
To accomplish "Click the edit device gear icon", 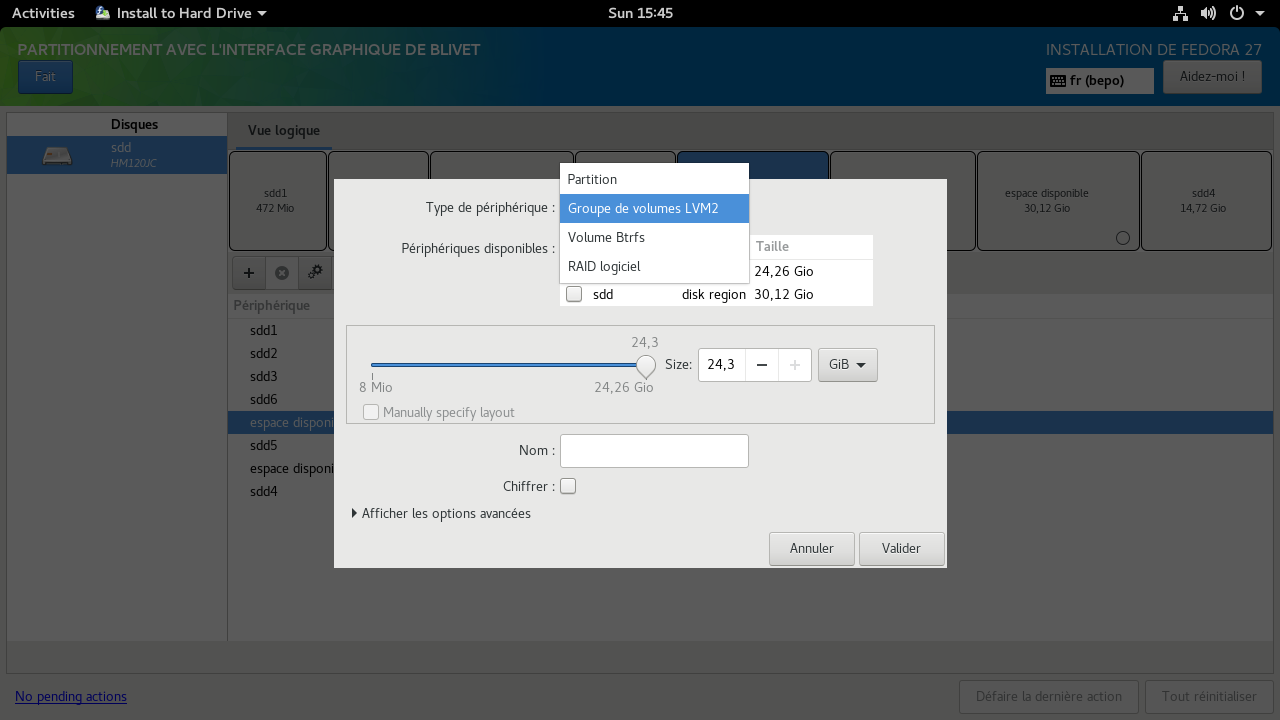I will 315,272.
